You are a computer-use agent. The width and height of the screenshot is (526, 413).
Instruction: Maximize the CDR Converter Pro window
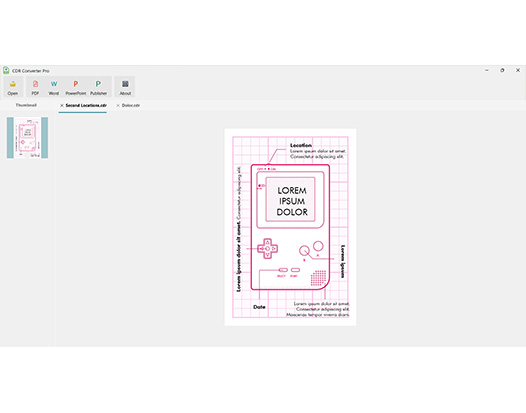[x=502, y=70]
